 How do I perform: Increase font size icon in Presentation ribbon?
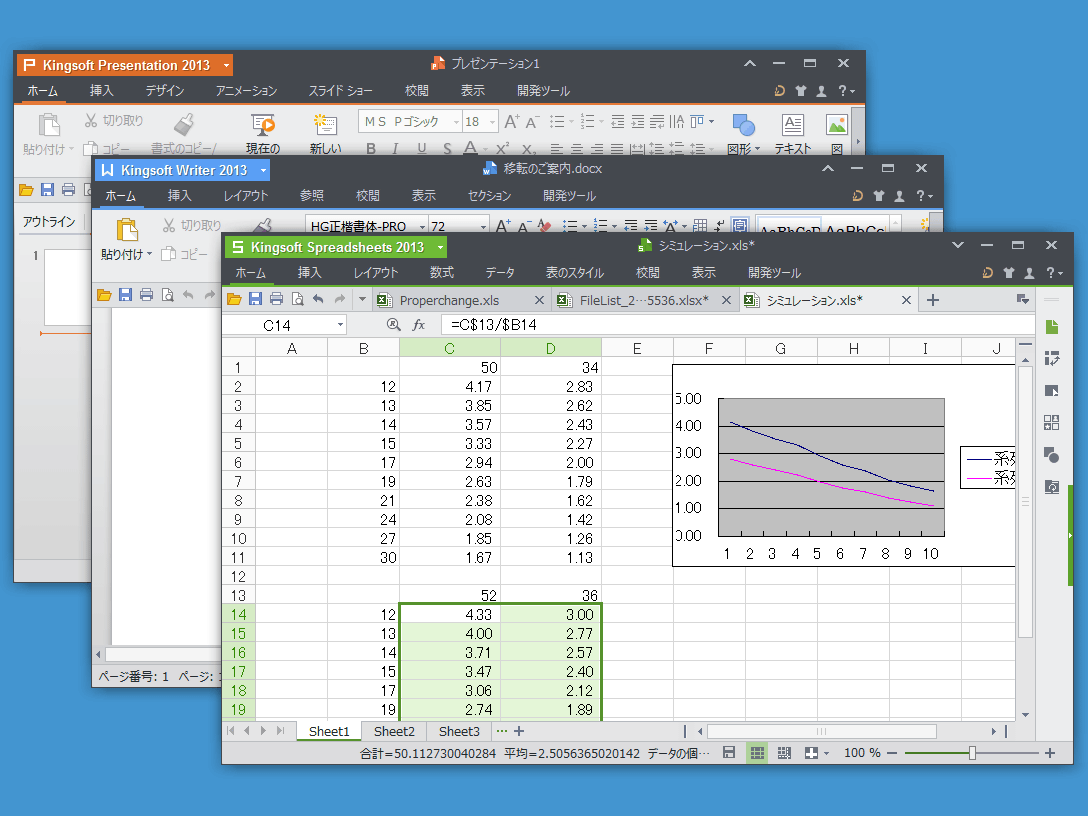coord(511,122)
